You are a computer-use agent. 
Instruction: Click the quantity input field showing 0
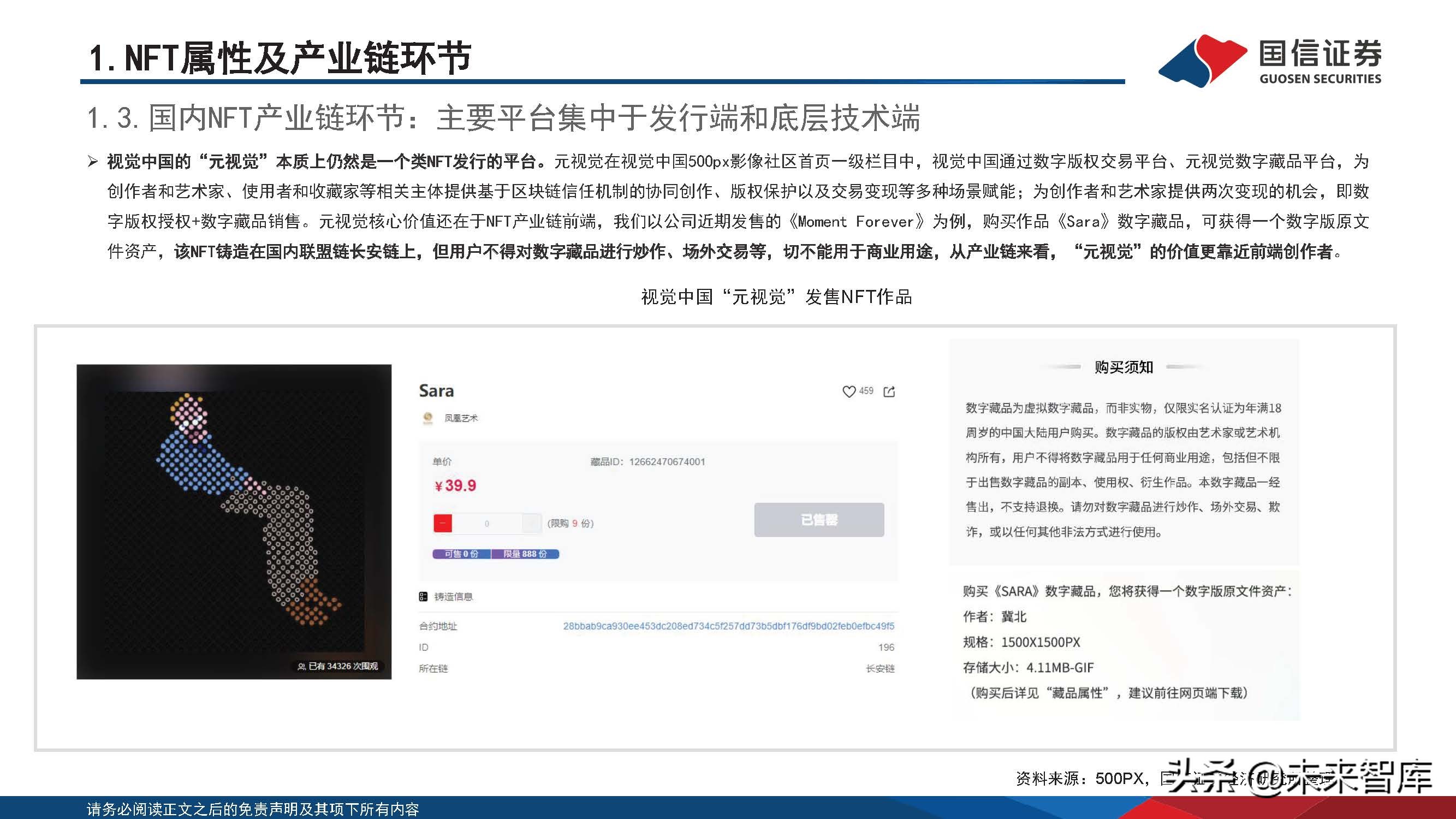click(487, 524)
